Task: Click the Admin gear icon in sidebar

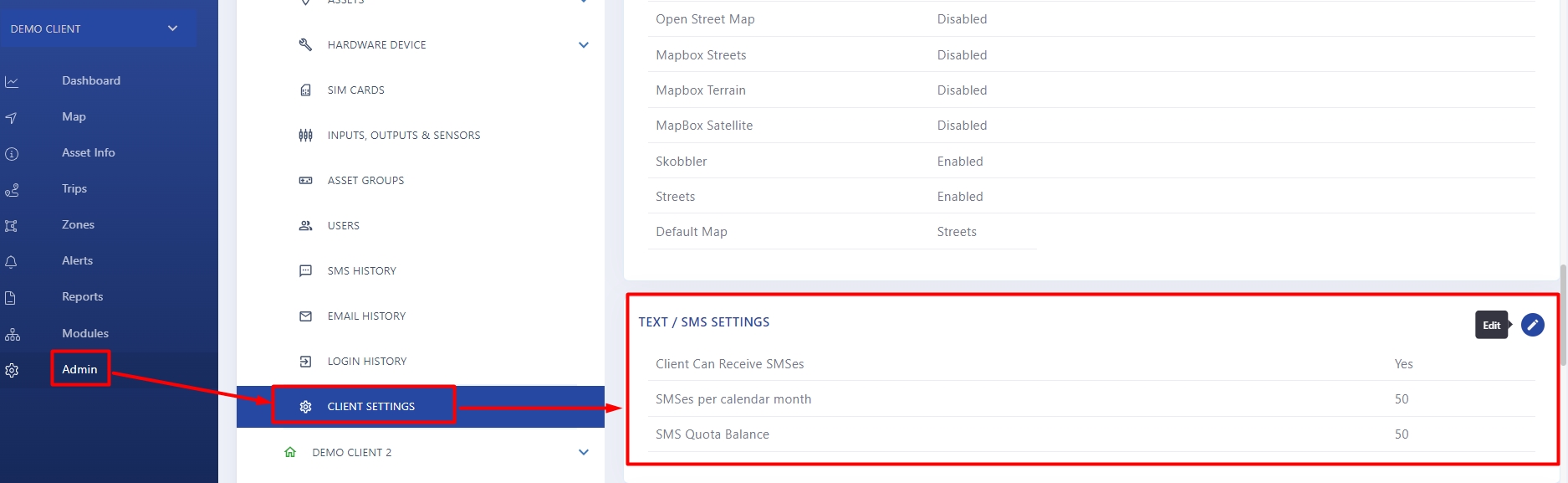Action: pyautogui.click(x=12, y=370)
